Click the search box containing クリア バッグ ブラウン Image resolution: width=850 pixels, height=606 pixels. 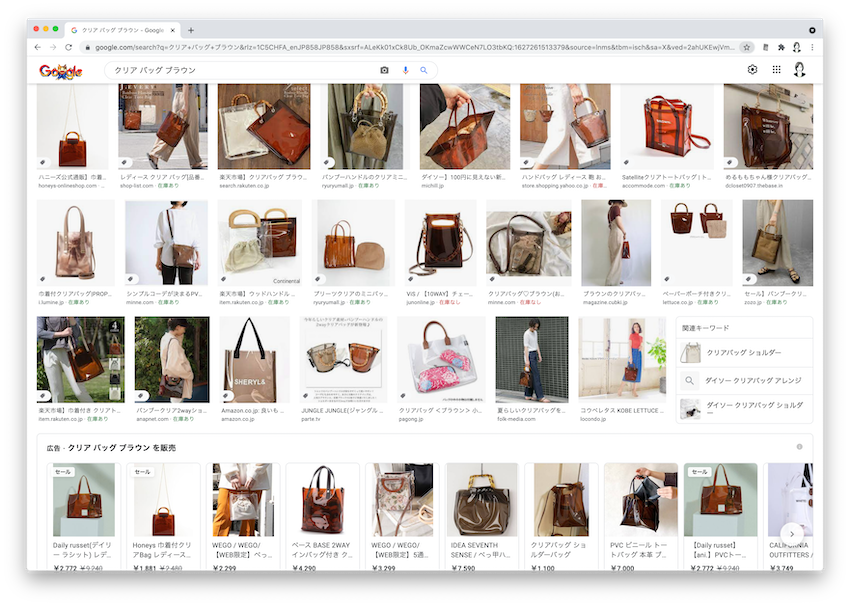[x=240, y=70]
